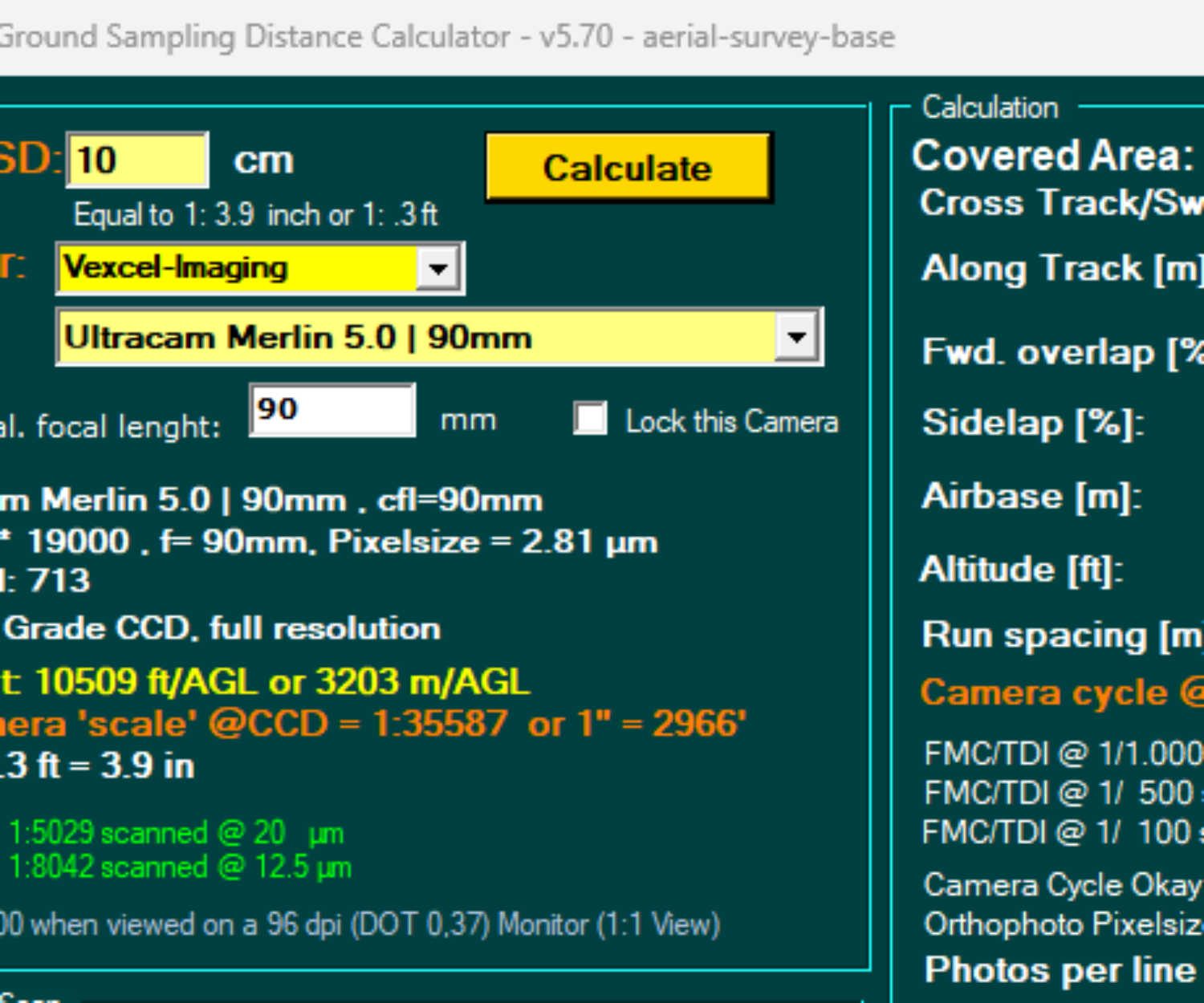Click the 'FMC/TDI @ 1/ 500' line
The width and height of the screenshot is (1204, 1003).
click(x=1064, y=793)
